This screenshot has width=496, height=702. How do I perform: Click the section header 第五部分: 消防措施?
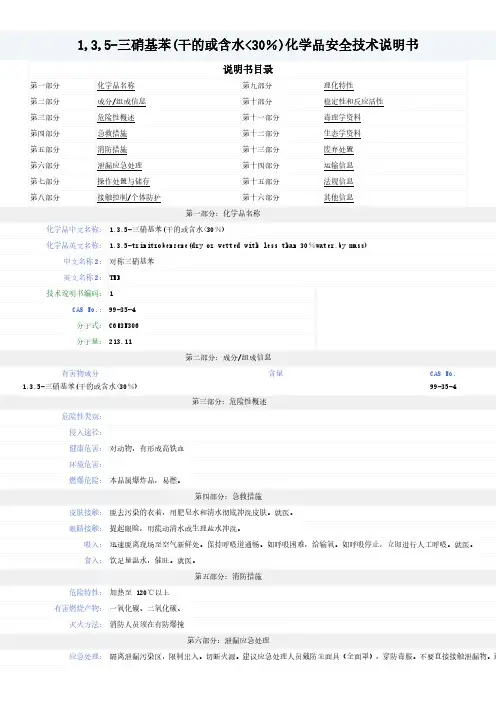pyautogui.click(x=228, y=576)
